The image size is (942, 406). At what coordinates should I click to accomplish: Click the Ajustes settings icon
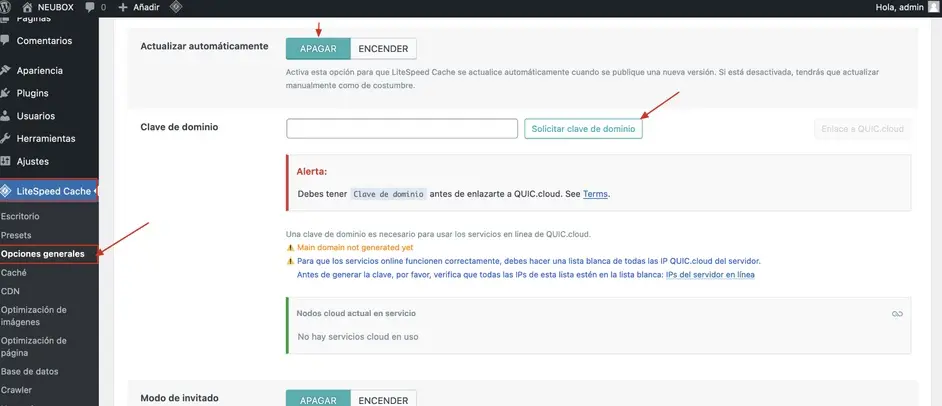click(5, 161)
